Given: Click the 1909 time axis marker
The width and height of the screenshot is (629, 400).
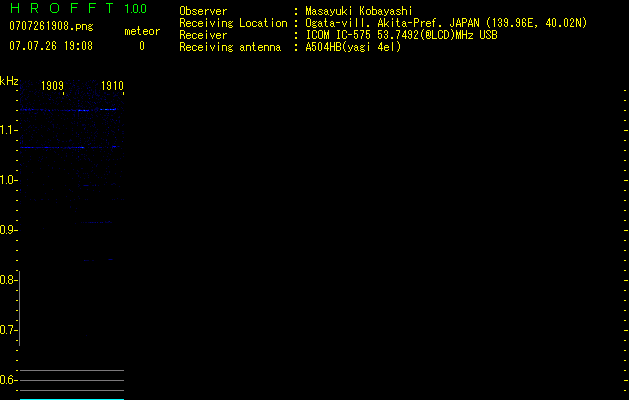Looking at the screenshot, I should pos(53,86).
